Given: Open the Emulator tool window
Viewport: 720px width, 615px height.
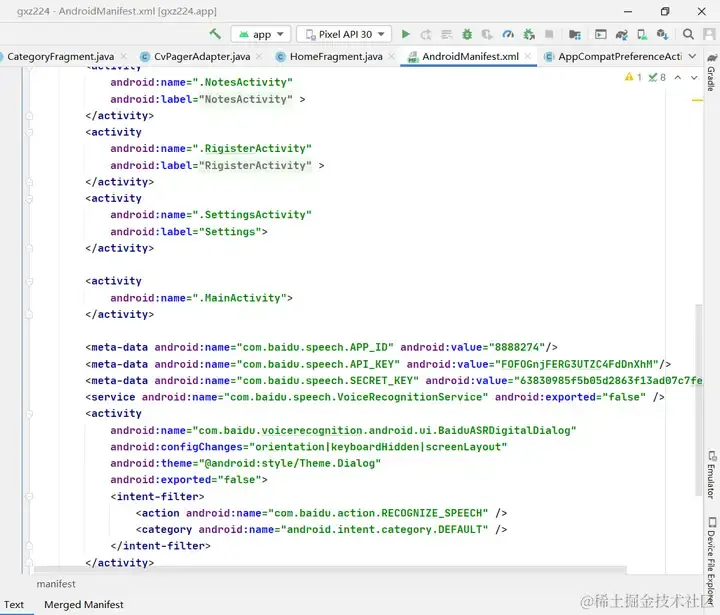Looking at the screenshot, I should 711,475.
